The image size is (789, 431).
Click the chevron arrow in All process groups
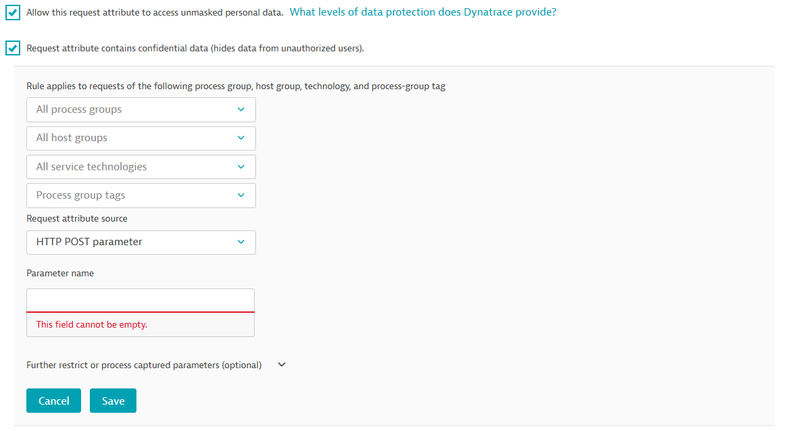tap(241, 109)
